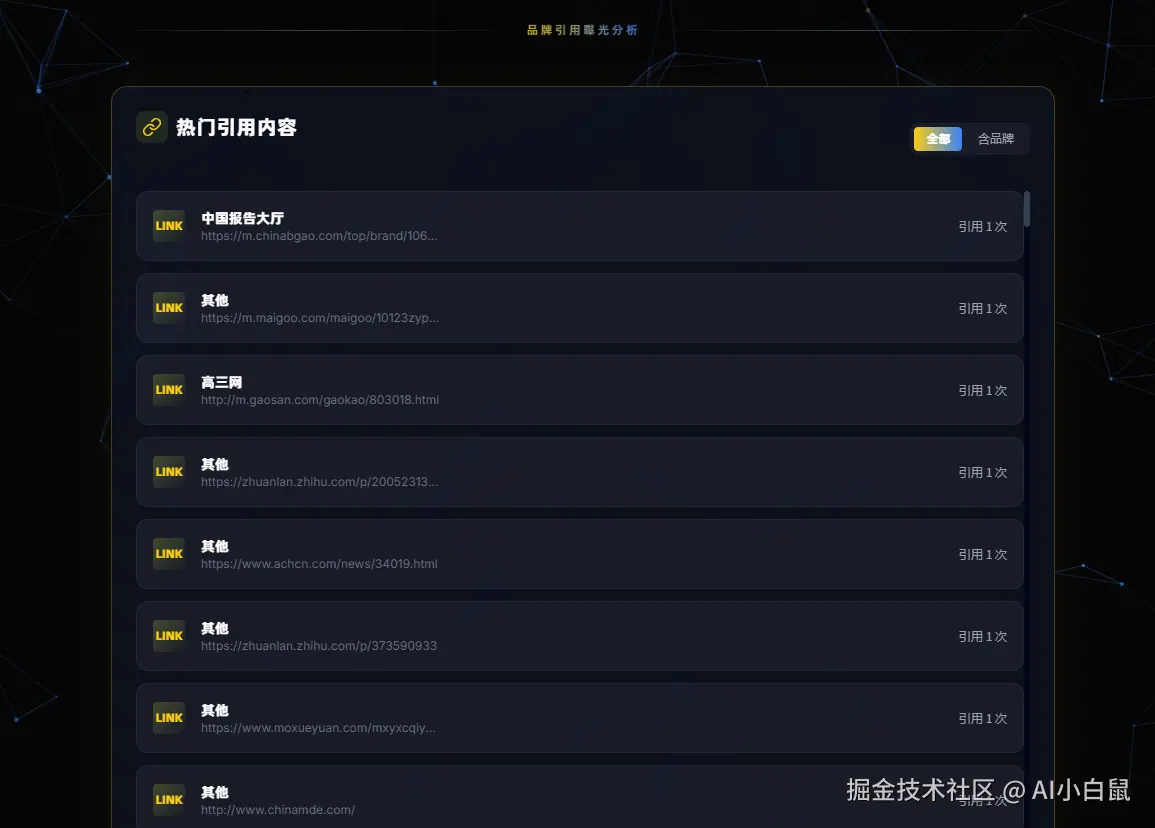The height and width of the screenshot is (828, 1155).
Task: Click the 高三网 source title
Action: (222, 382)
